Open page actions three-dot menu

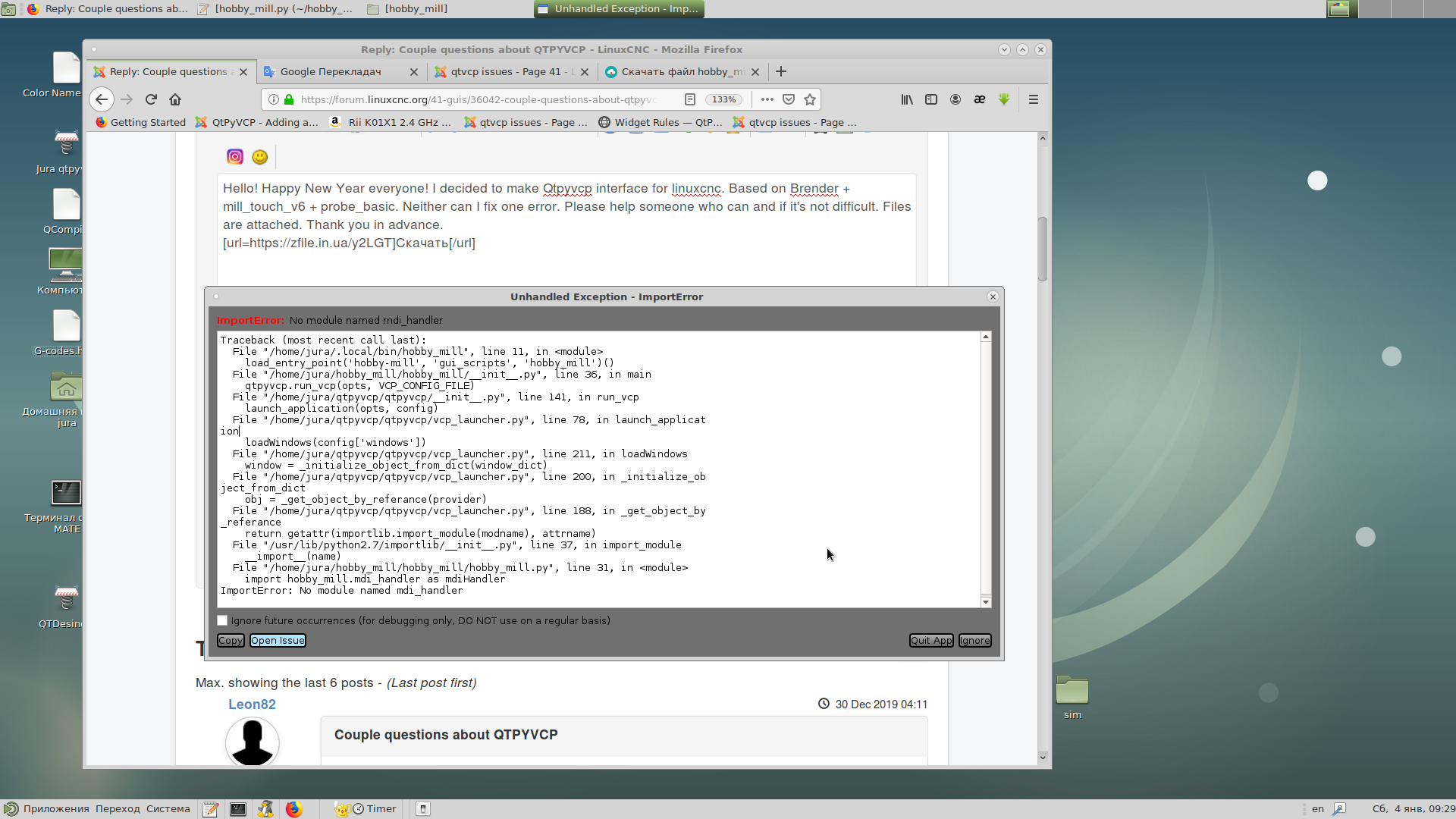click(x=767, y=99)
